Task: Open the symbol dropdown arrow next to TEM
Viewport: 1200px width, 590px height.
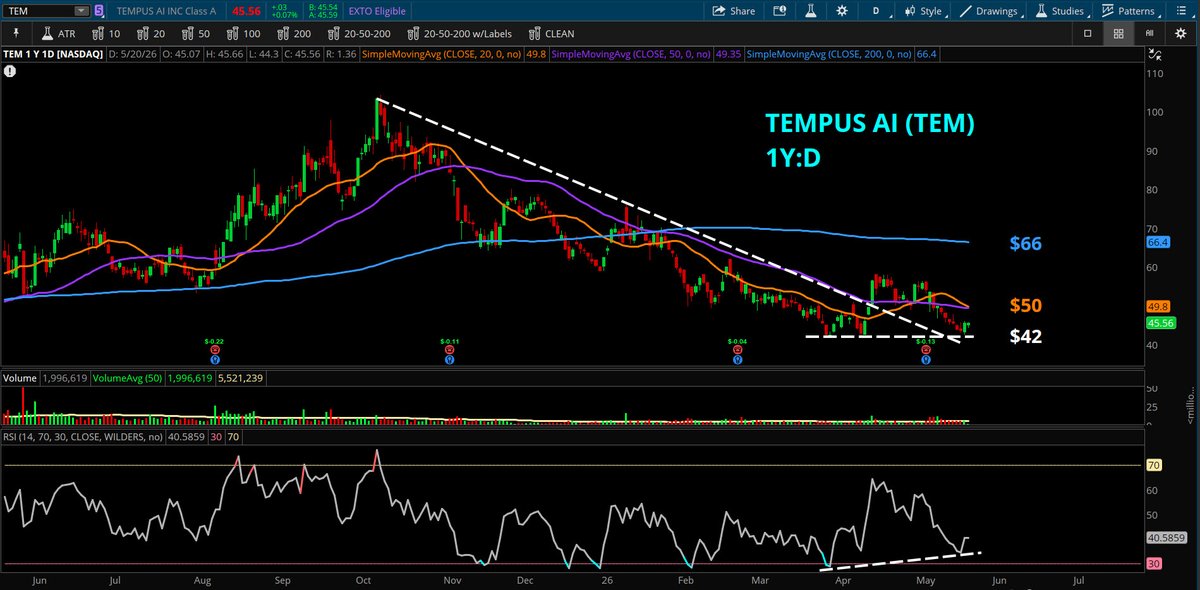Action: (80, 11)
